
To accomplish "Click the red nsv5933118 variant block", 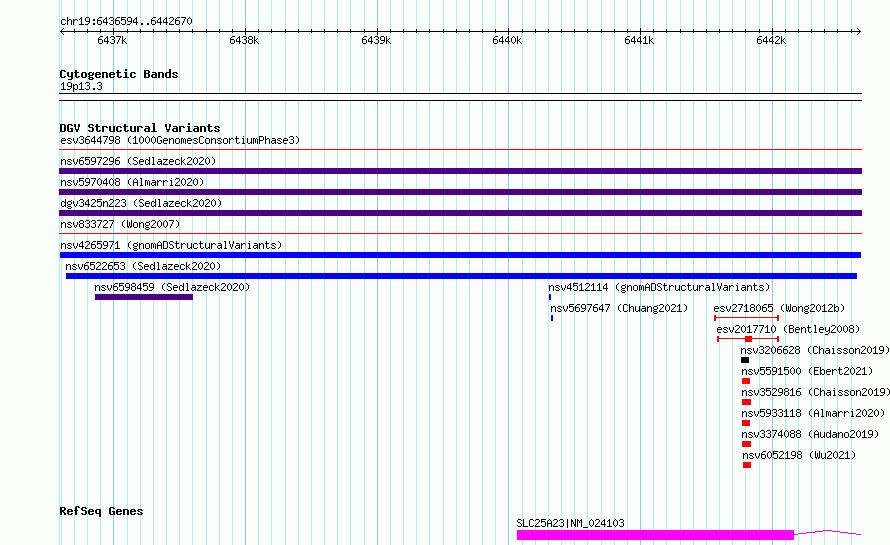I will (x=746, y=423).
